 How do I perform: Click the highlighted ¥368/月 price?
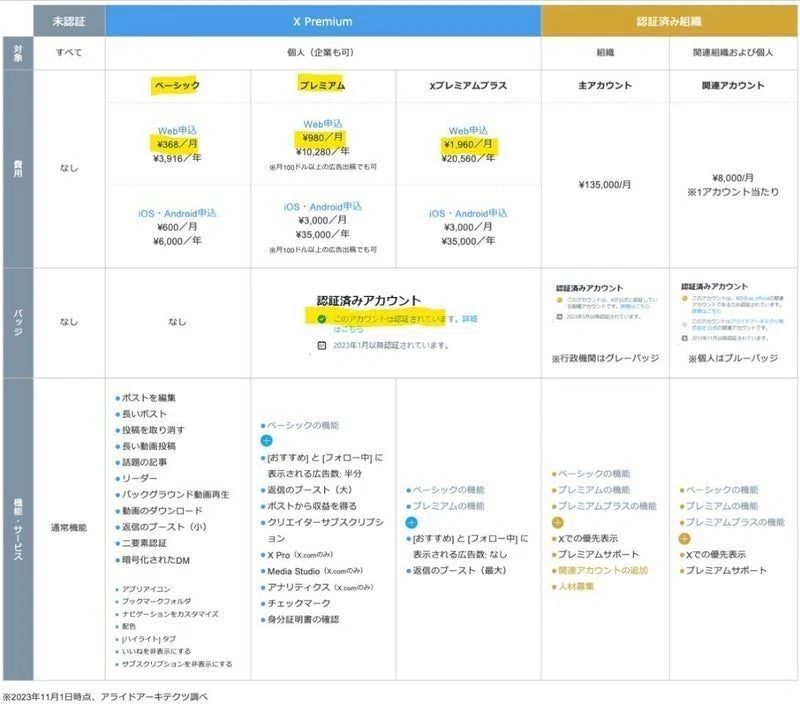coord(176,144)
